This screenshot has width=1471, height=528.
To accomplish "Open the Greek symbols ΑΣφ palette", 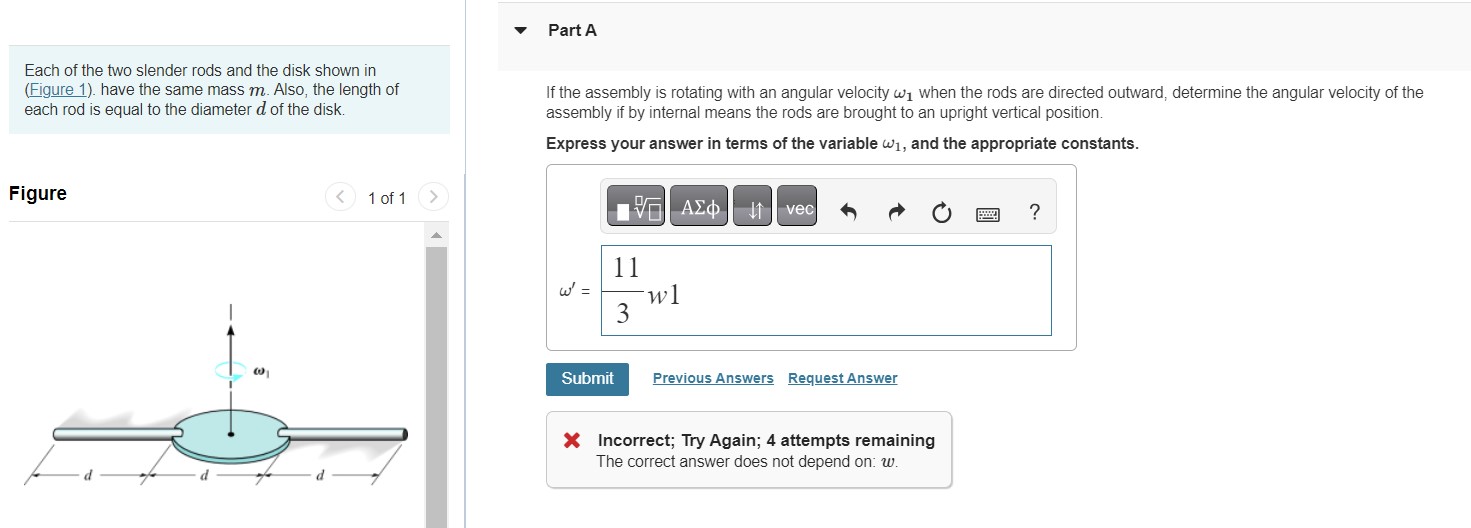I will (x=699, y=209).
